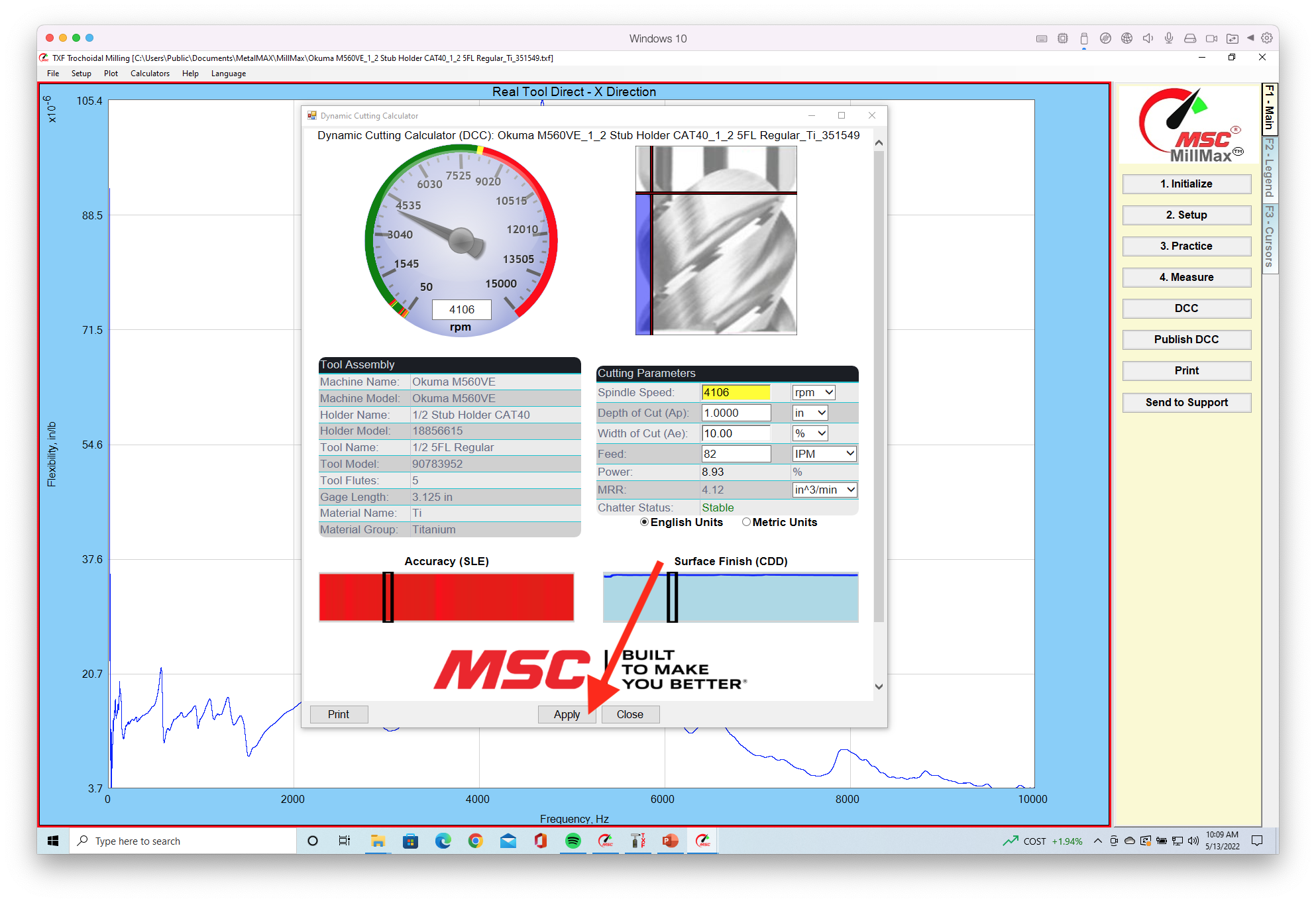Open the Feed IPM unit dropdown

(x=824, y=454)
